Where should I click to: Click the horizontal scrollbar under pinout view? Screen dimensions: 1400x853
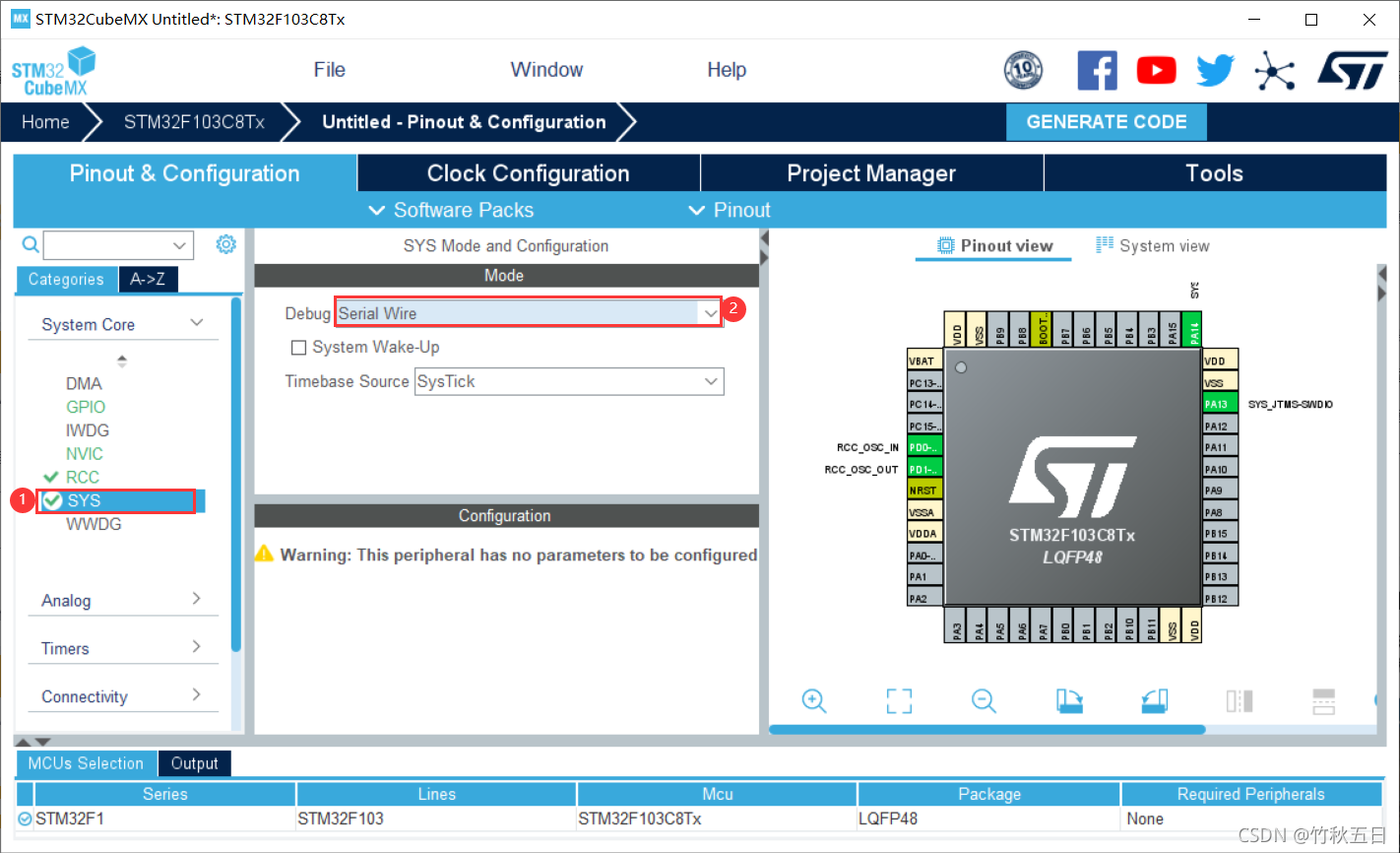(986, 730)
